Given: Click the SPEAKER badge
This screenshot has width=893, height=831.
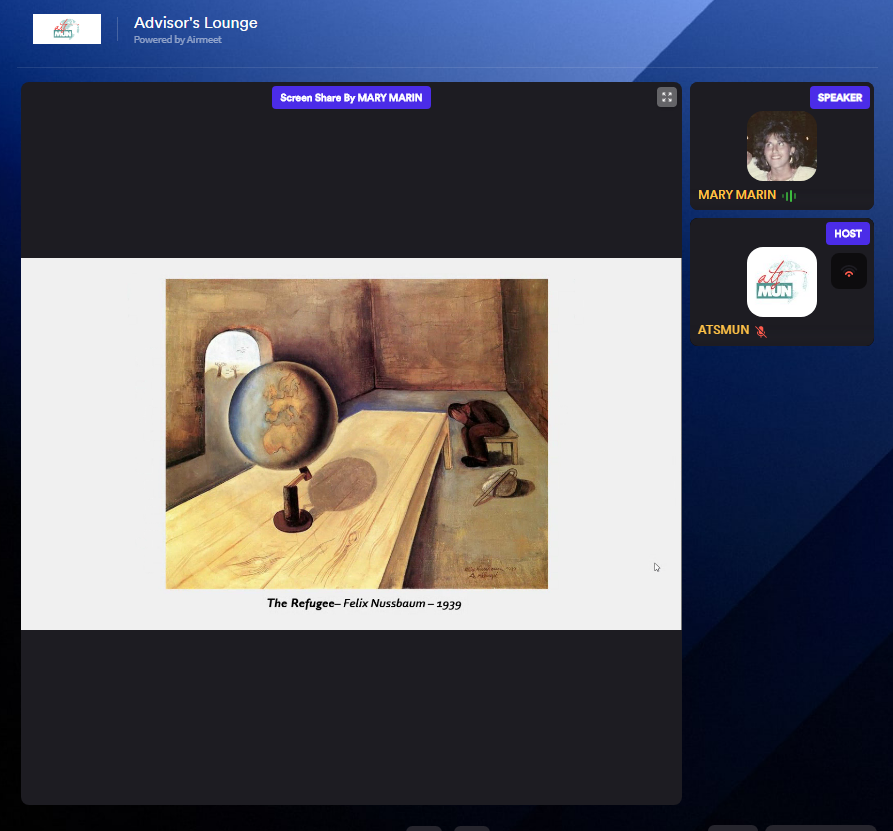Looking at the screenshot, I should (x=839, y=97).
